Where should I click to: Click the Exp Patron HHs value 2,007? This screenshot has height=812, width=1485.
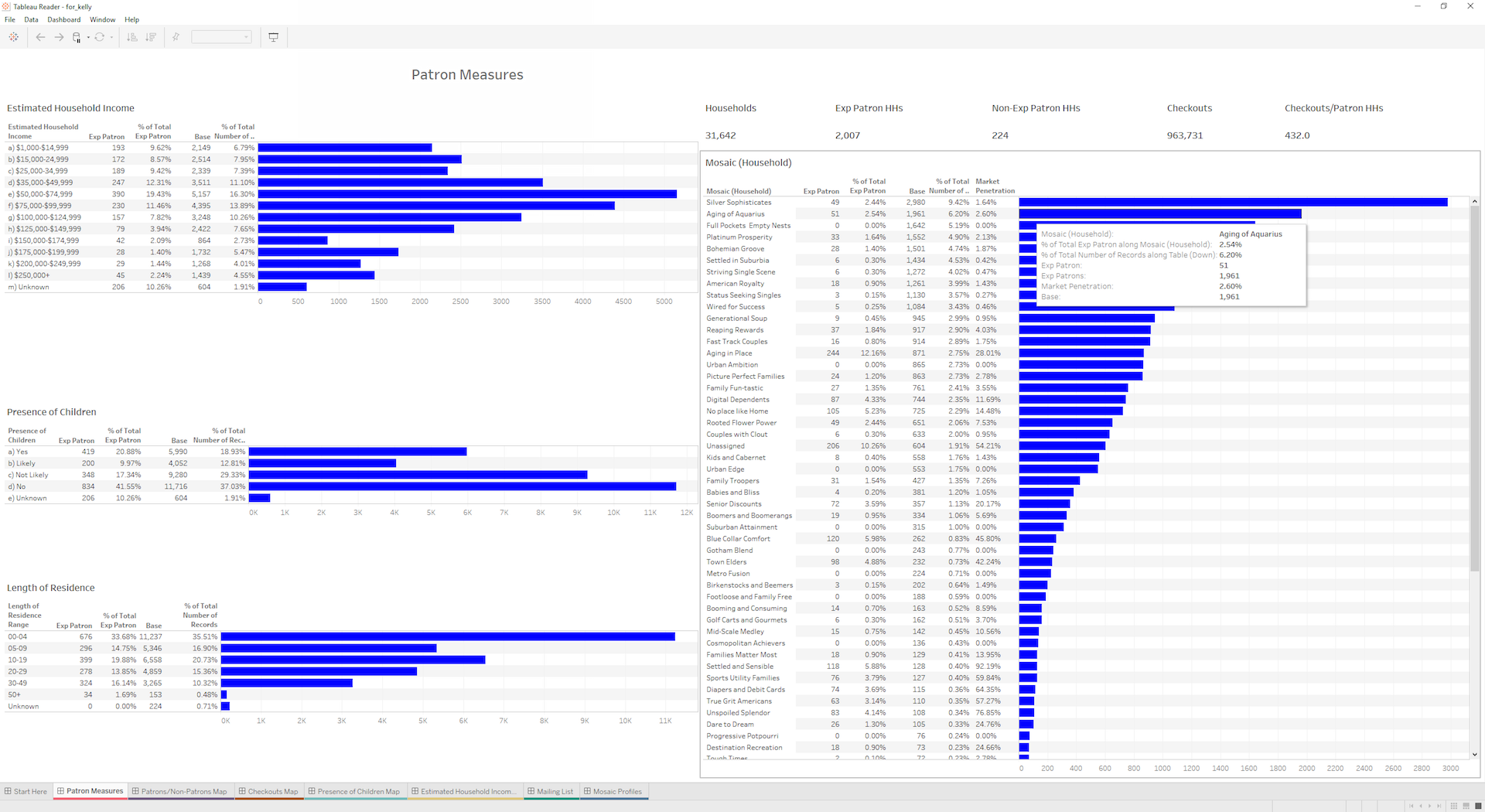click(x=847, y=135)
